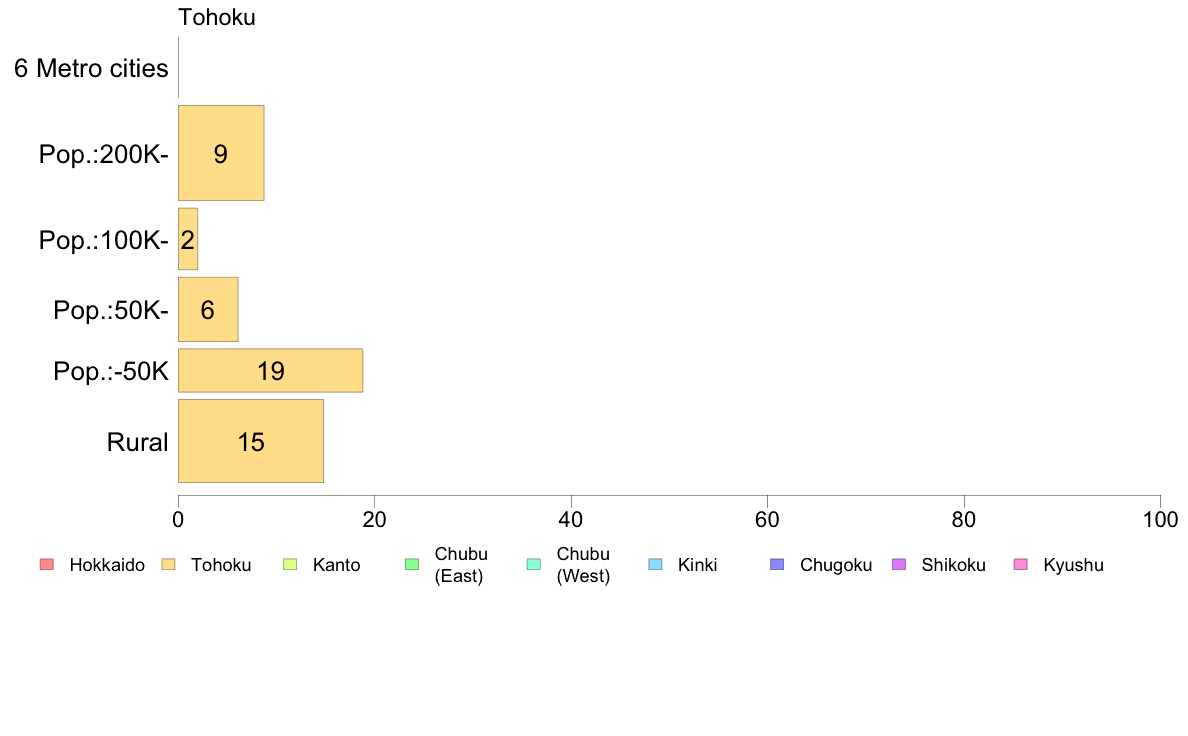
Task: Click the Chugoku legend label
Action: tap(836, 565)
